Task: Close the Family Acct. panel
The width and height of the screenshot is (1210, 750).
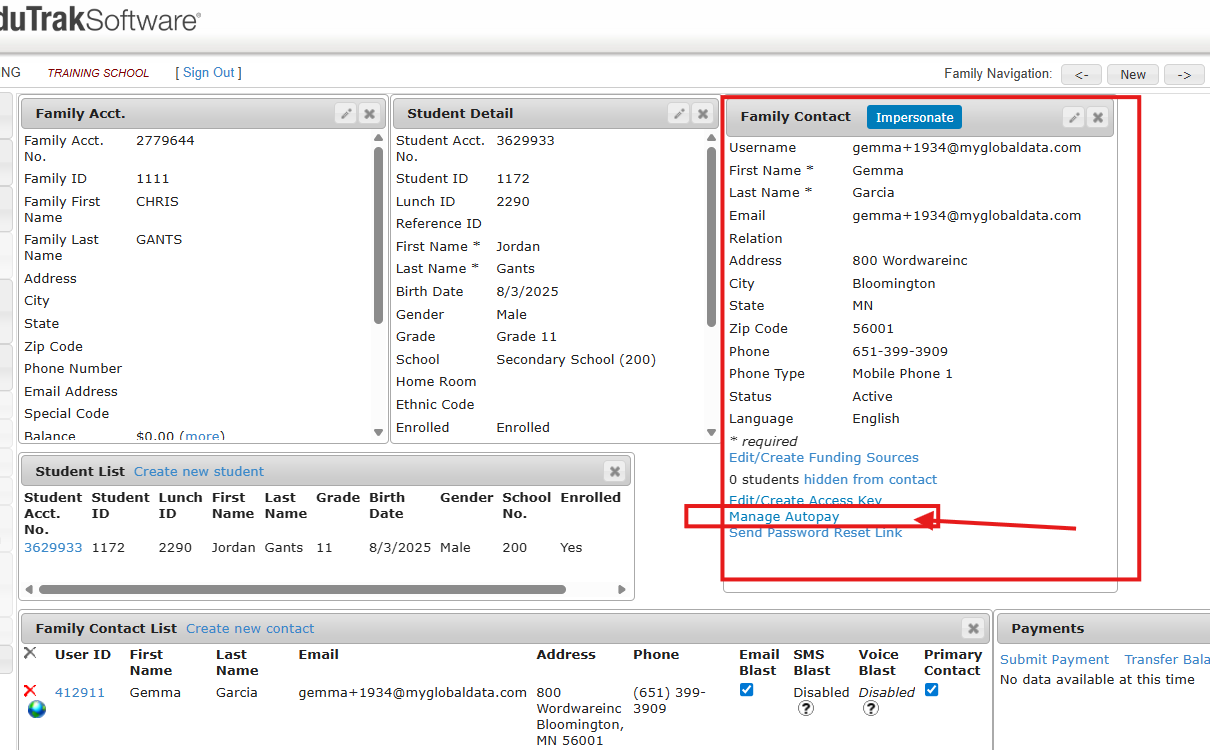Action: (369, 114)
